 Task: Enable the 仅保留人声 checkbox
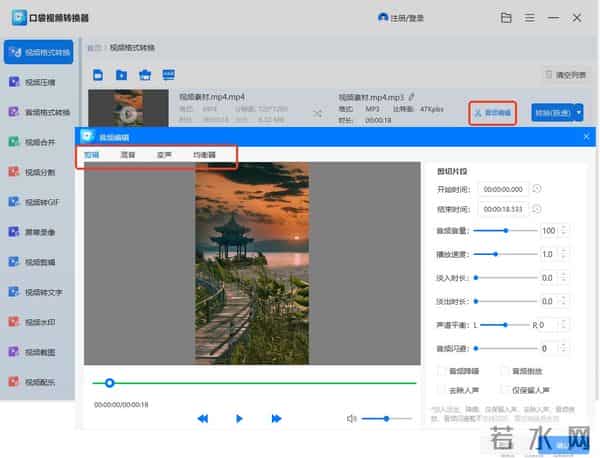coord(505,390)
